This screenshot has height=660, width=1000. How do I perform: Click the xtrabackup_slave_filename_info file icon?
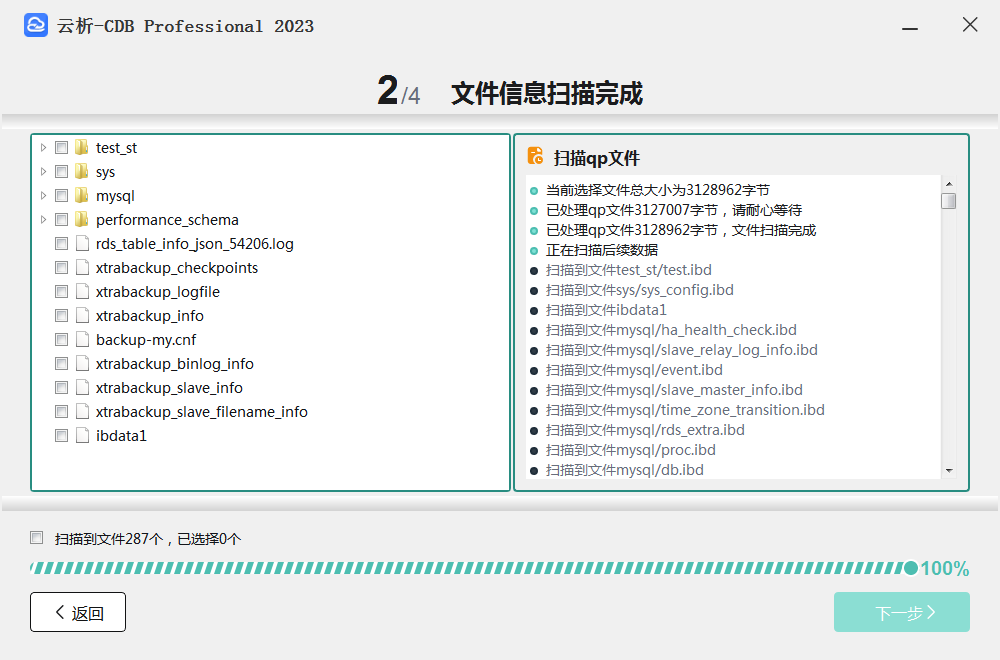82,411
